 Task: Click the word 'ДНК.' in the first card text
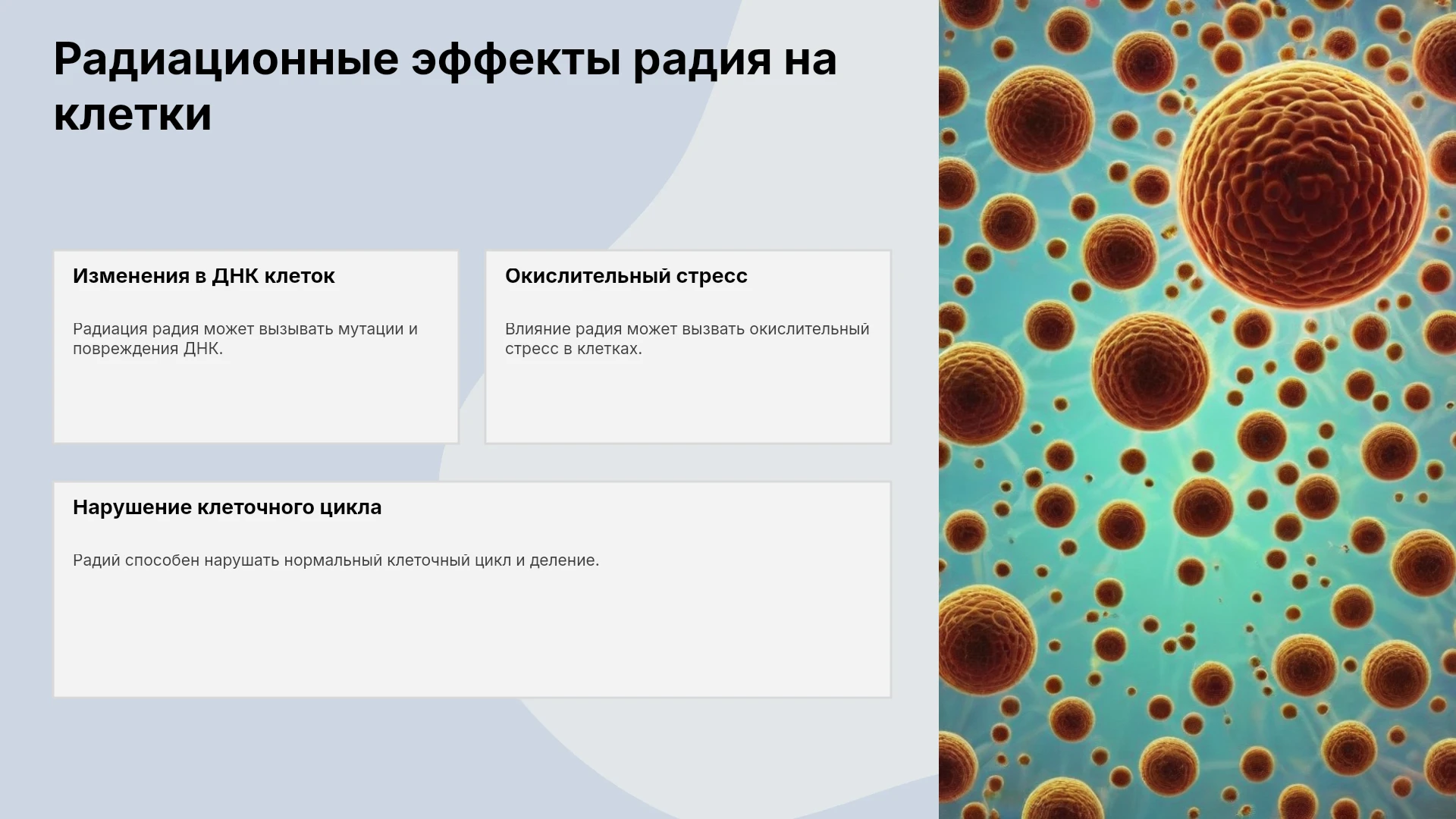tap(203, 349)
